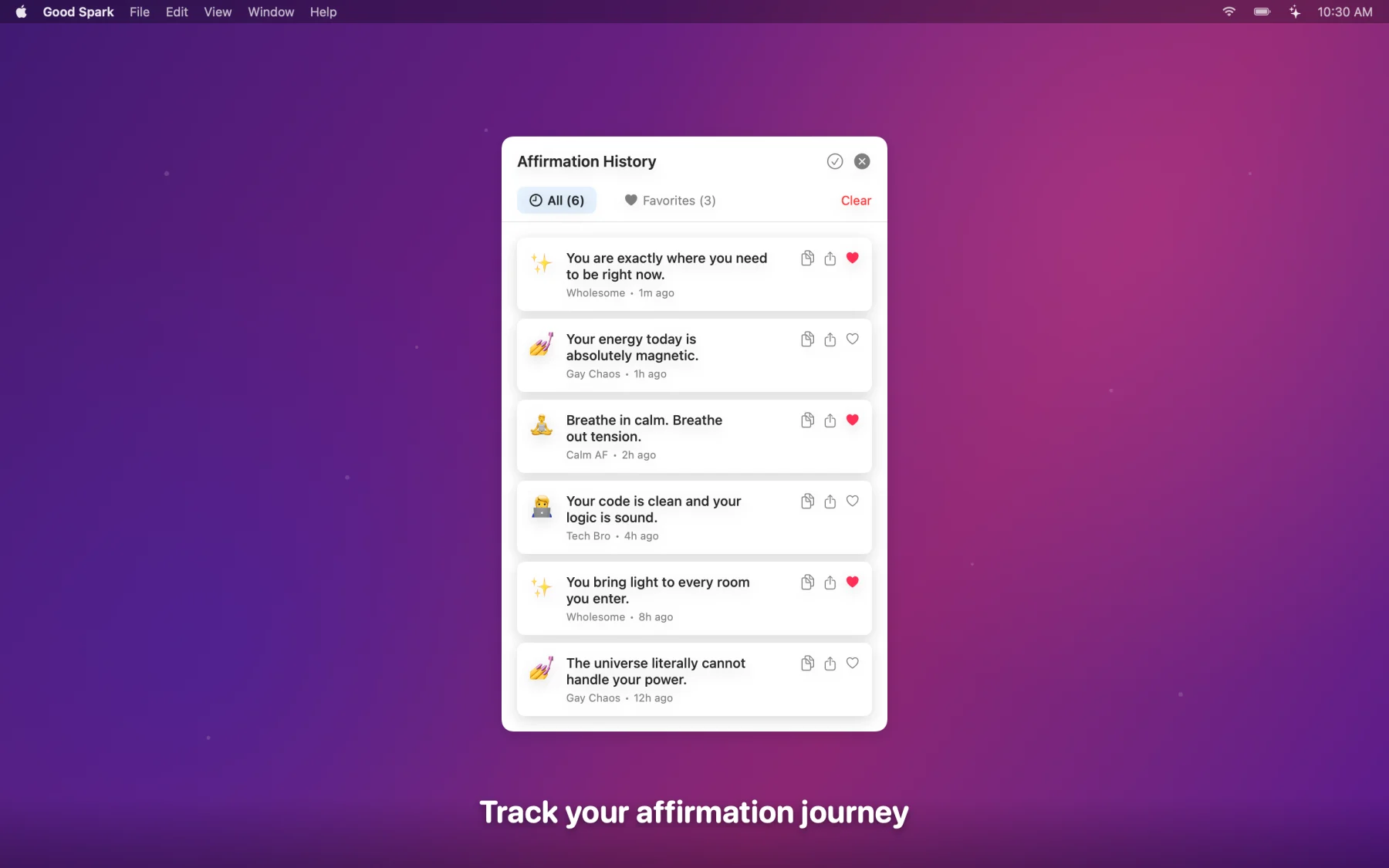Click the checkmark circle icon in history header
Image resolution: width=1389 pixels, height=868 pixels.
pyautogui.click(x=835, y=161)
